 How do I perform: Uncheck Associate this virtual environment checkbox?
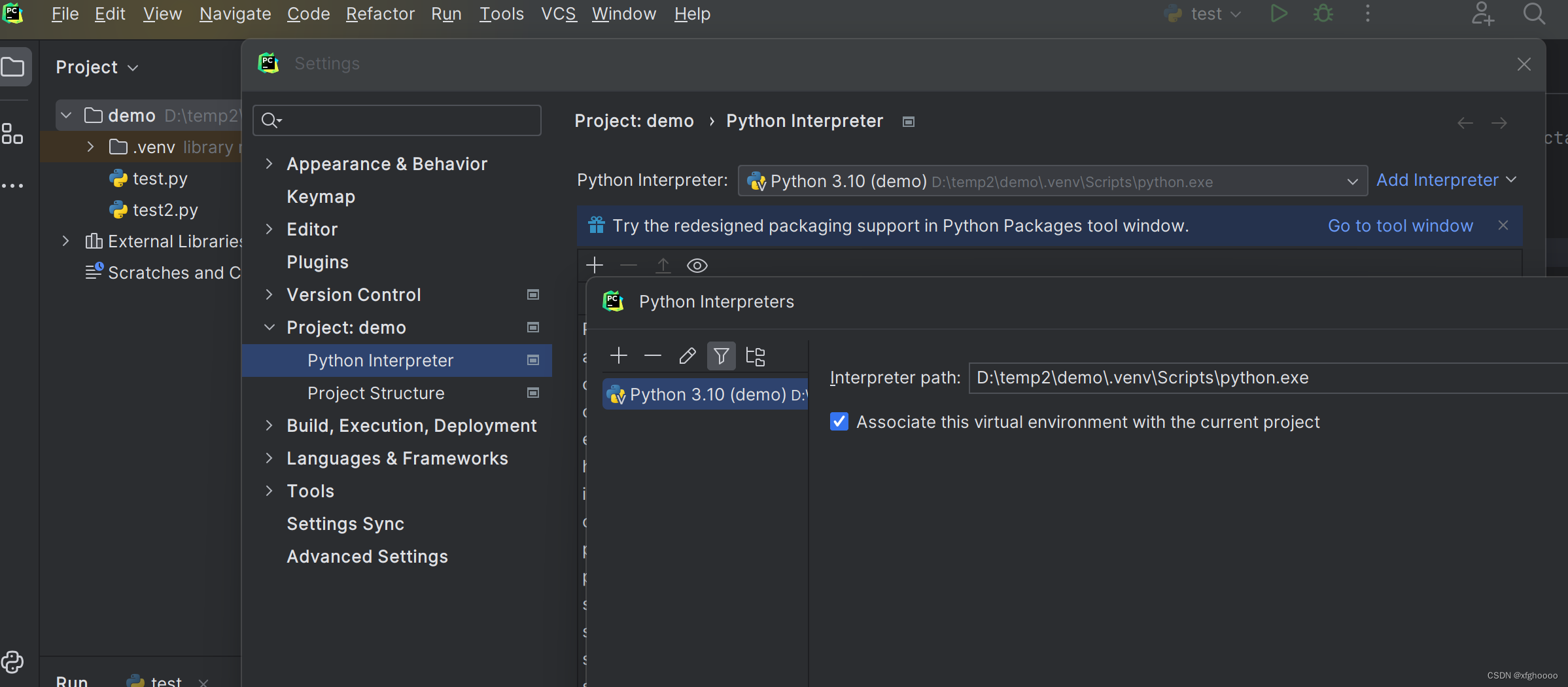point(839,422)
